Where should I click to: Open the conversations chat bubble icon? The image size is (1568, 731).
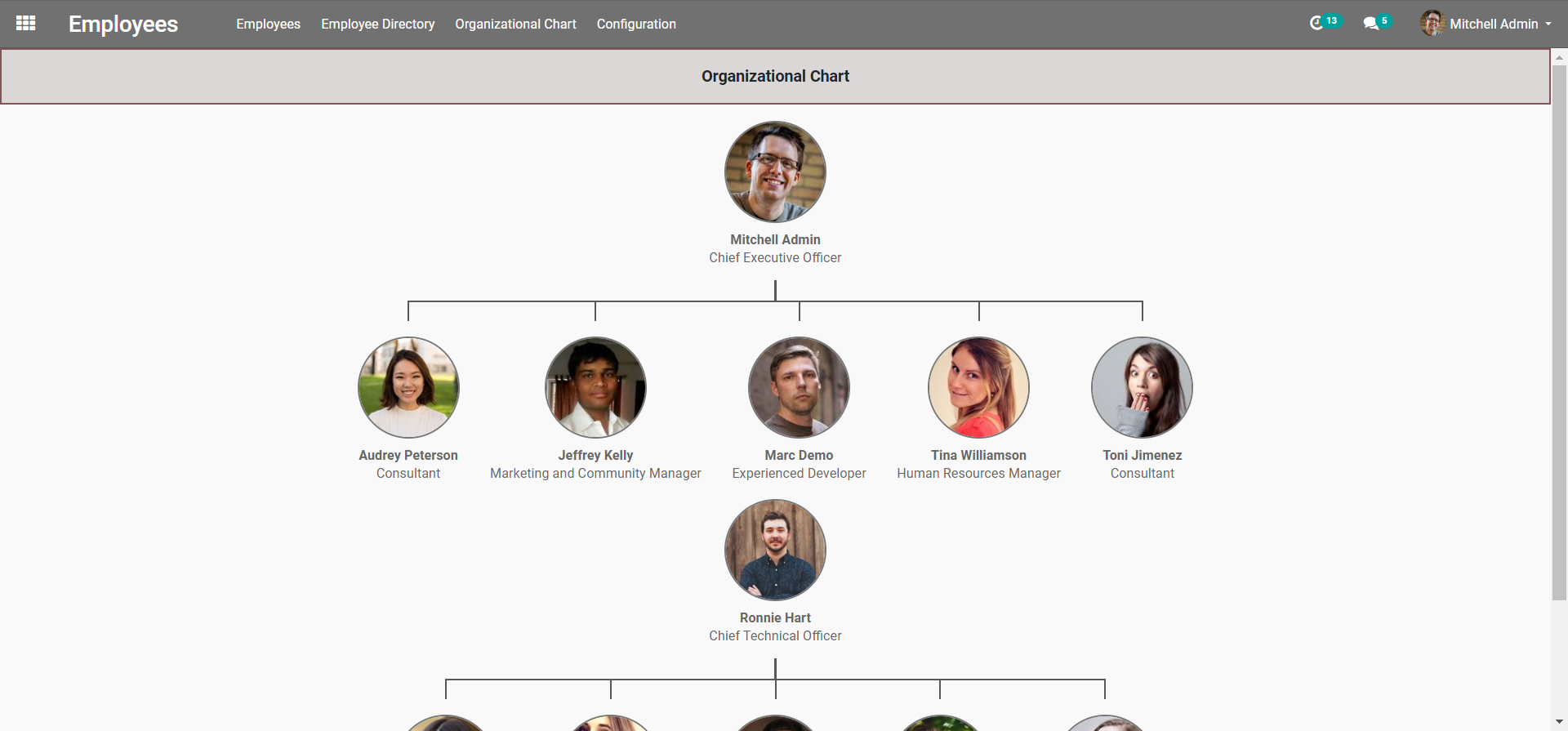1370,24
